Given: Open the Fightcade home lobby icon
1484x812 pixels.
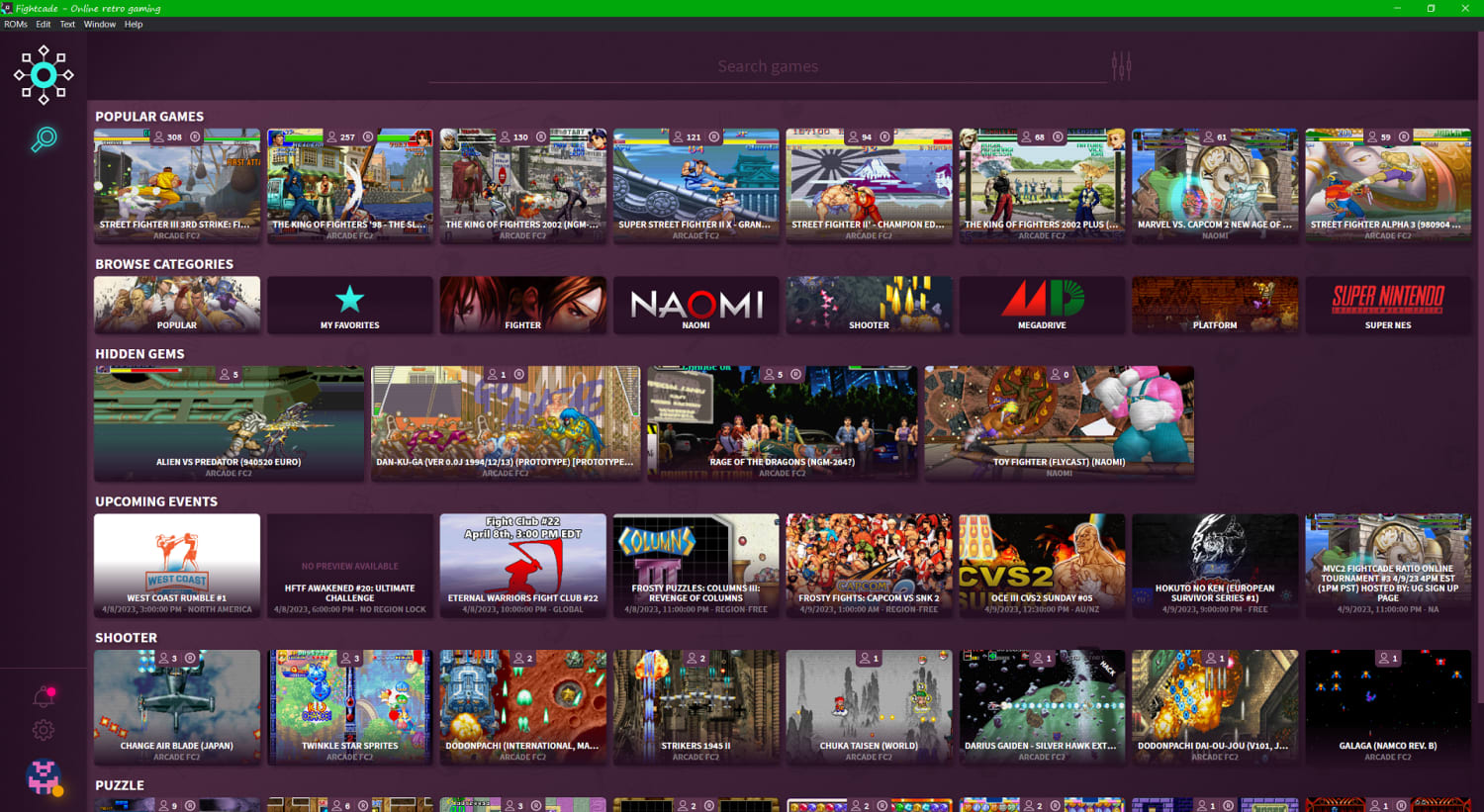Looking at the screenshot, I should pos(44,74).
